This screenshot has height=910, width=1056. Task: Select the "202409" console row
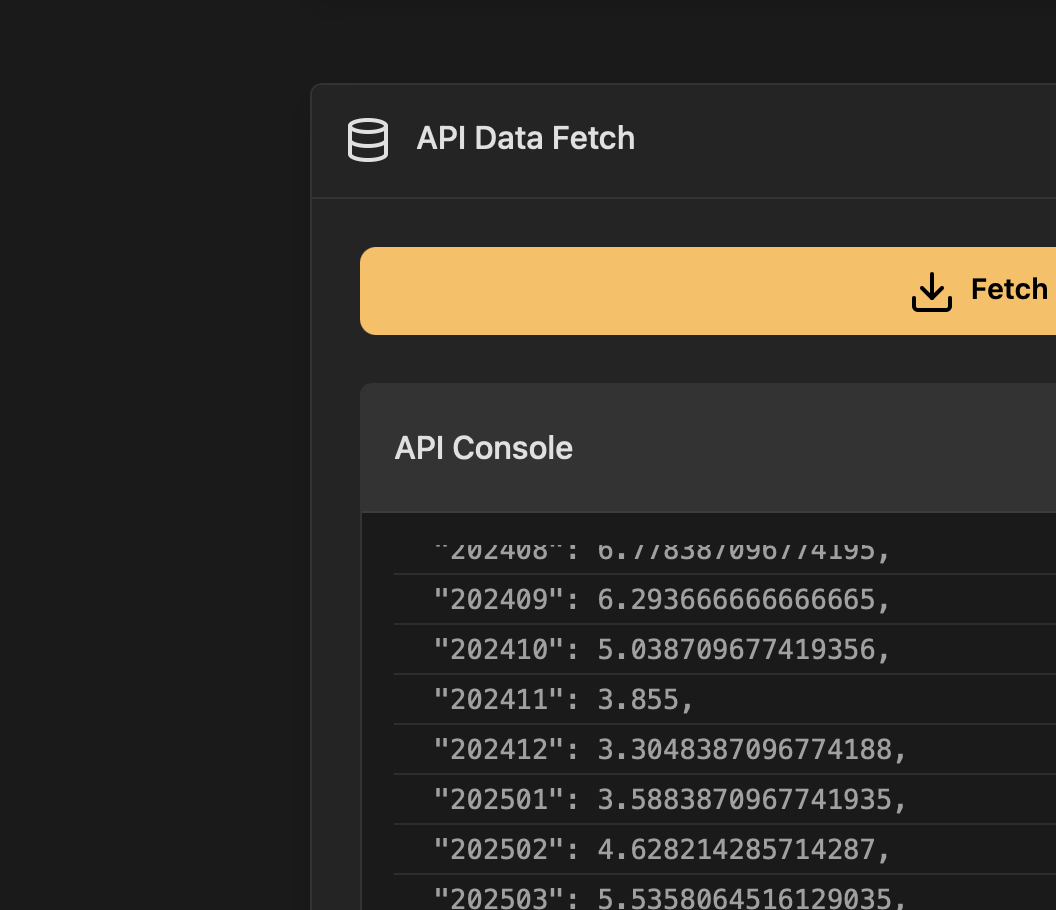point(725,599)
